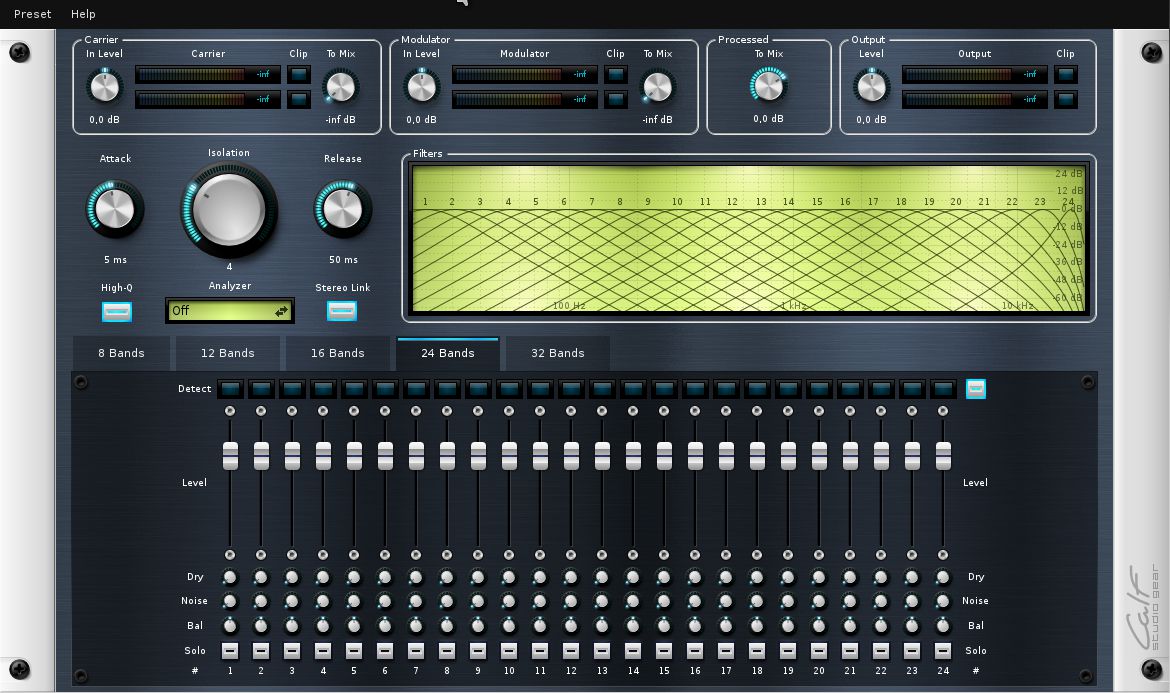Click the Processed To Mix knob
Screen dimensions: 1170x693
(768, 86)
